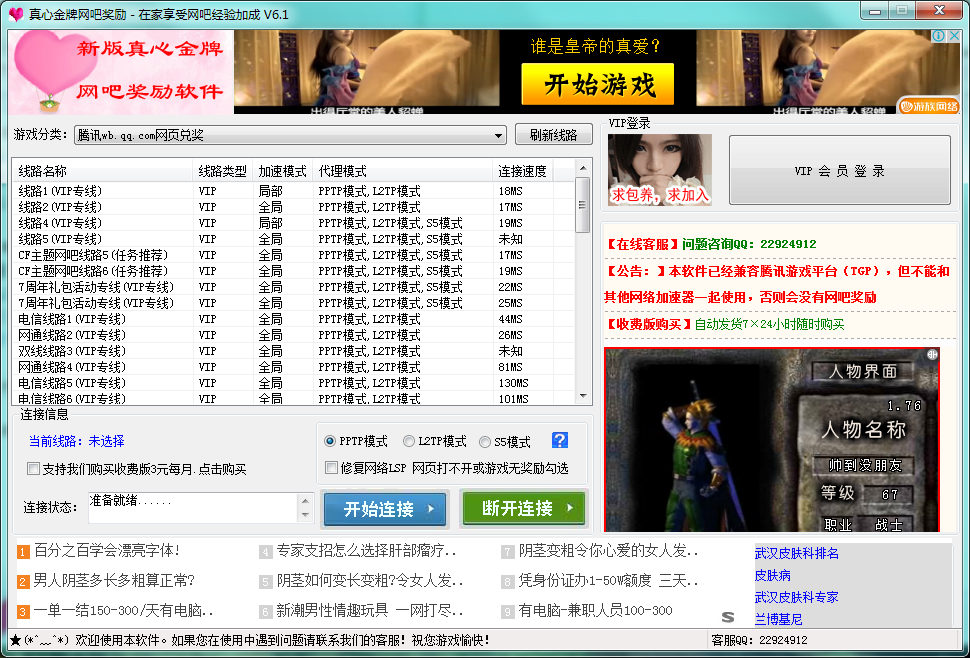Select row CF主题网吧线路6(任务推荐)
The width and height of the screenshot is (970, 658).
click(293, 271)
